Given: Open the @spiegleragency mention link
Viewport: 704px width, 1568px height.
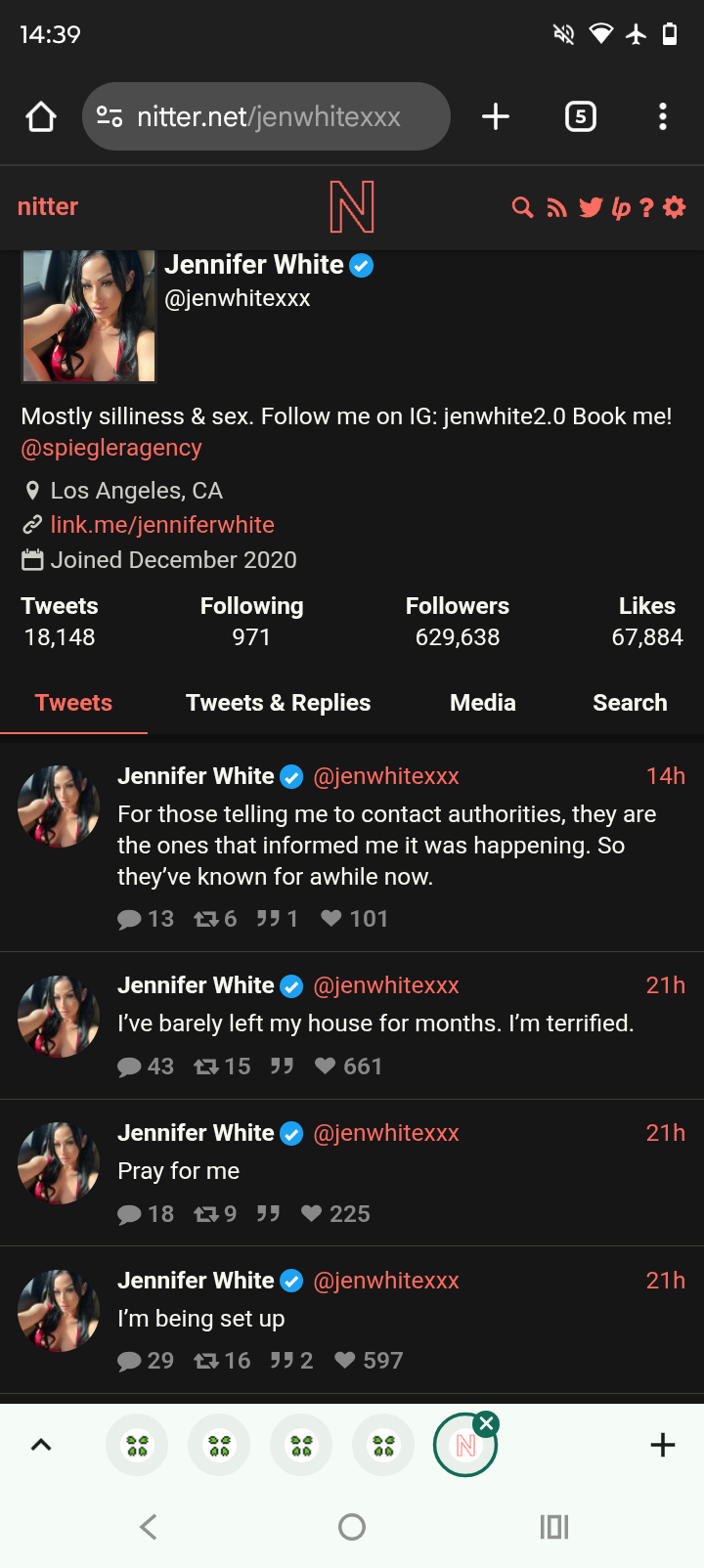Looking at the screenshot, I should point(111,448).
